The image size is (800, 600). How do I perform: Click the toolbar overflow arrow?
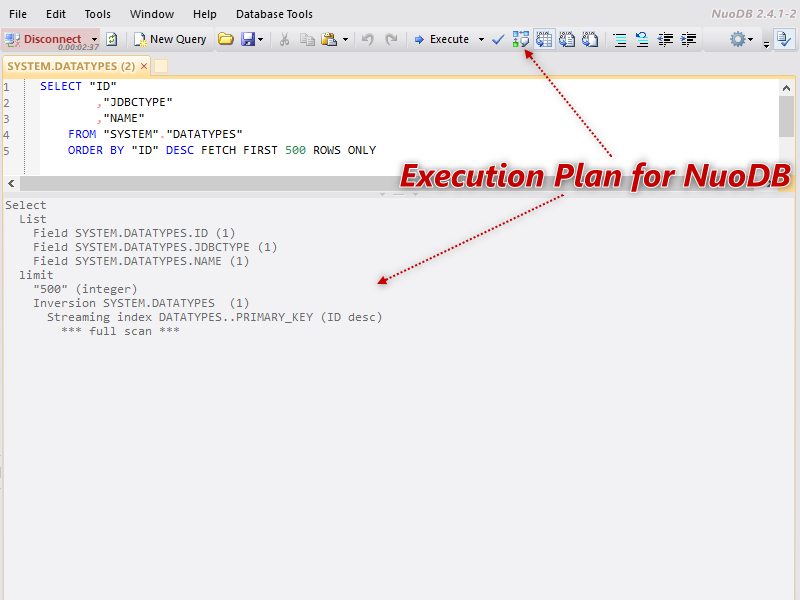[766, 43]
